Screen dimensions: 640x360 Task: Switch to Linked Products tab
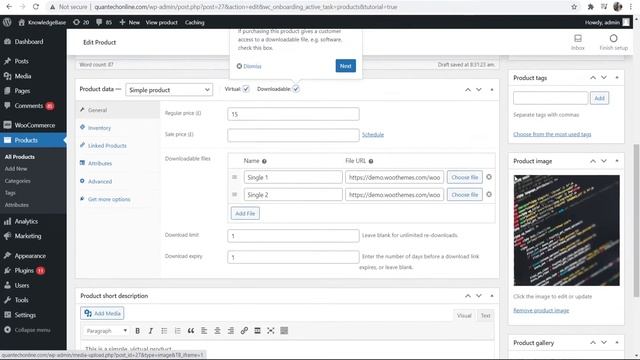tap(118, 146)
